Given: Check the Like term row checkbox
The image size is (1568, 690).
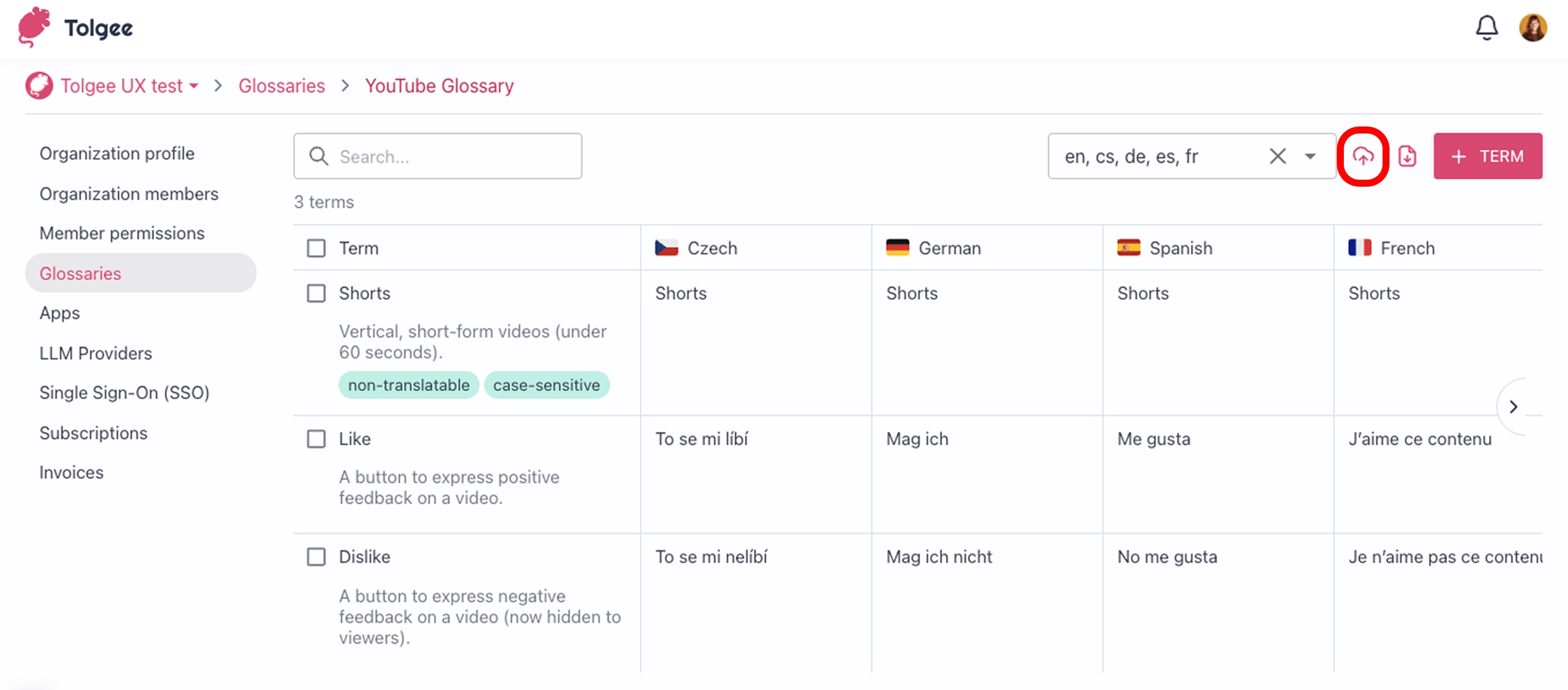Looking at the screenshot, I should (317, 438).
